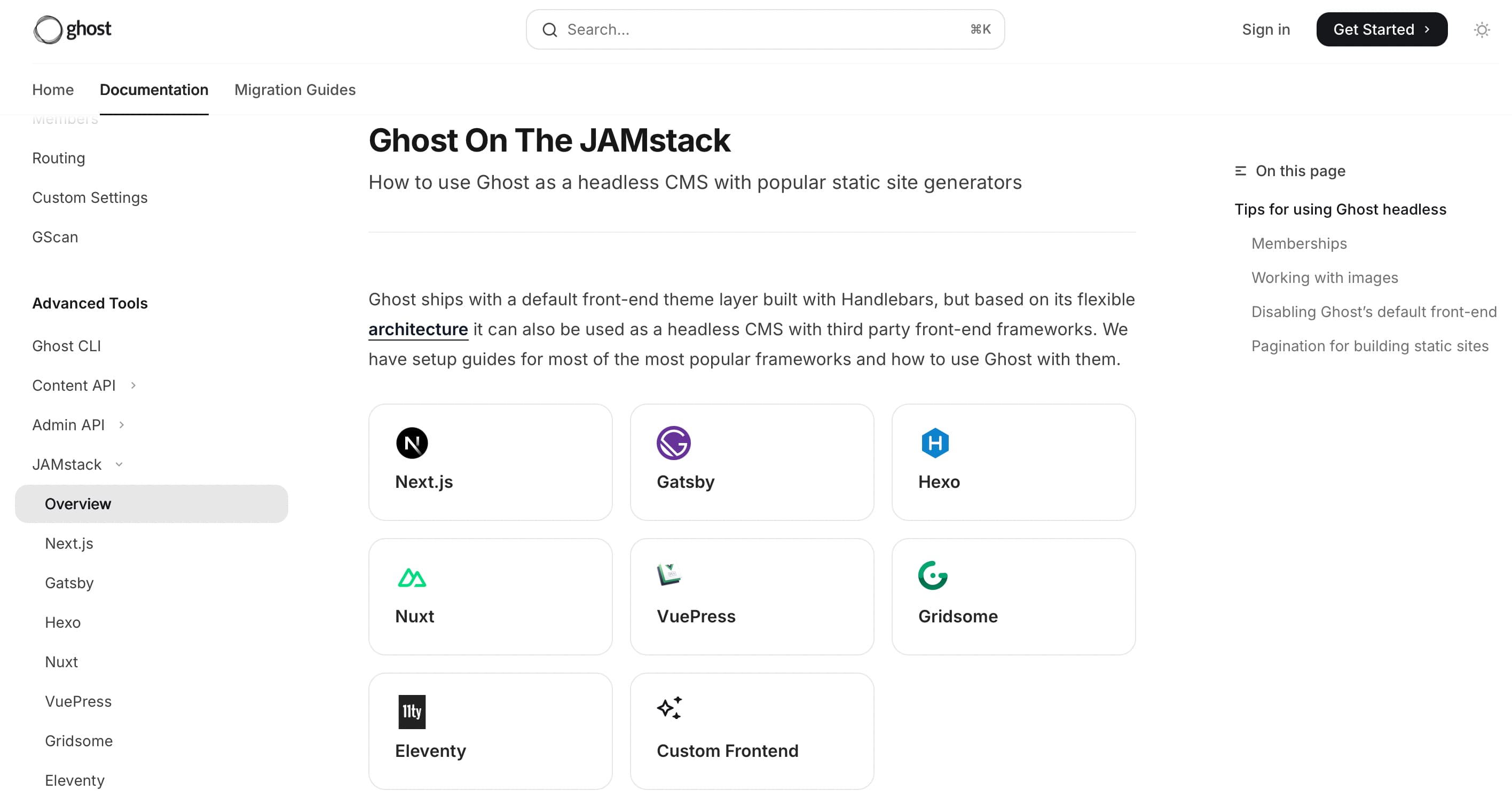Open the Home navigation tab
Image resolution: width=1512 pixels, height=806 pixels.
tap(52, 90)
